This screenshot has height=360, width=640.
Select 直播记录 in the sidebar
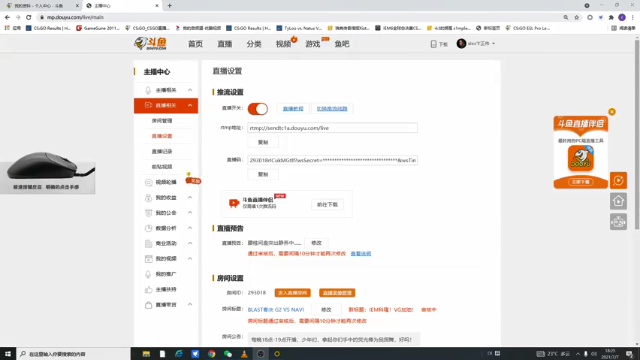(162, 151)
